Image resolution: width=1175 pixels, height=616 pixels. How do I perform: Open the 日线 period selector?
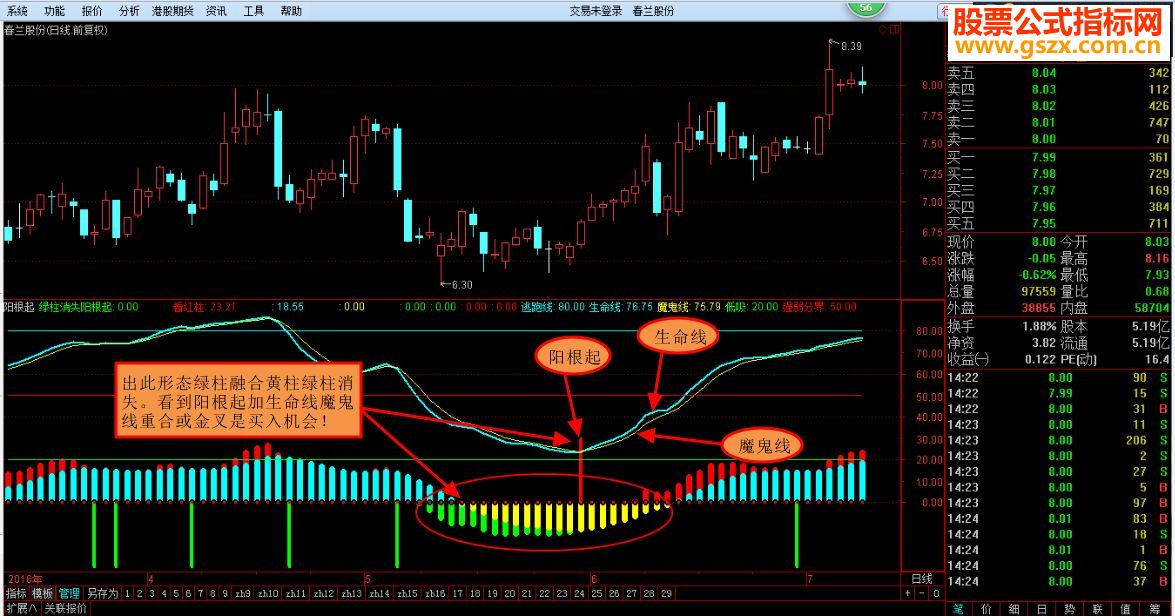pyautogui.click(x=922, y=579)
